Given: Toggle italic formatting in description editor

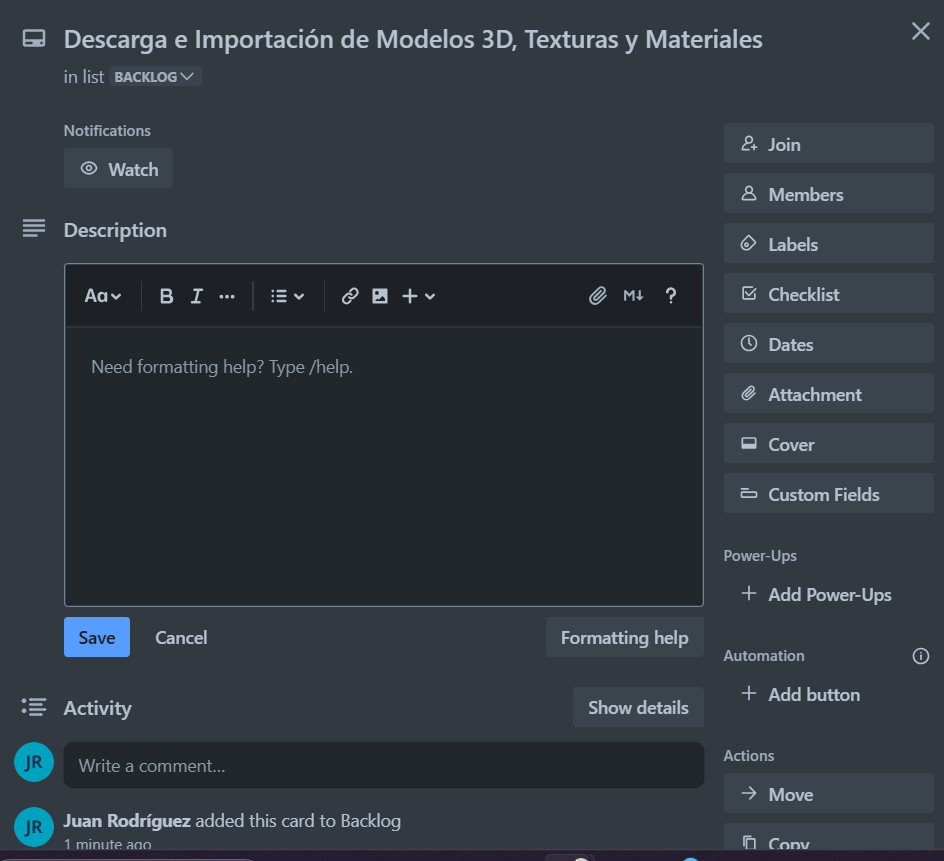Looking at the screenshot, I should [x=196, y=296].
